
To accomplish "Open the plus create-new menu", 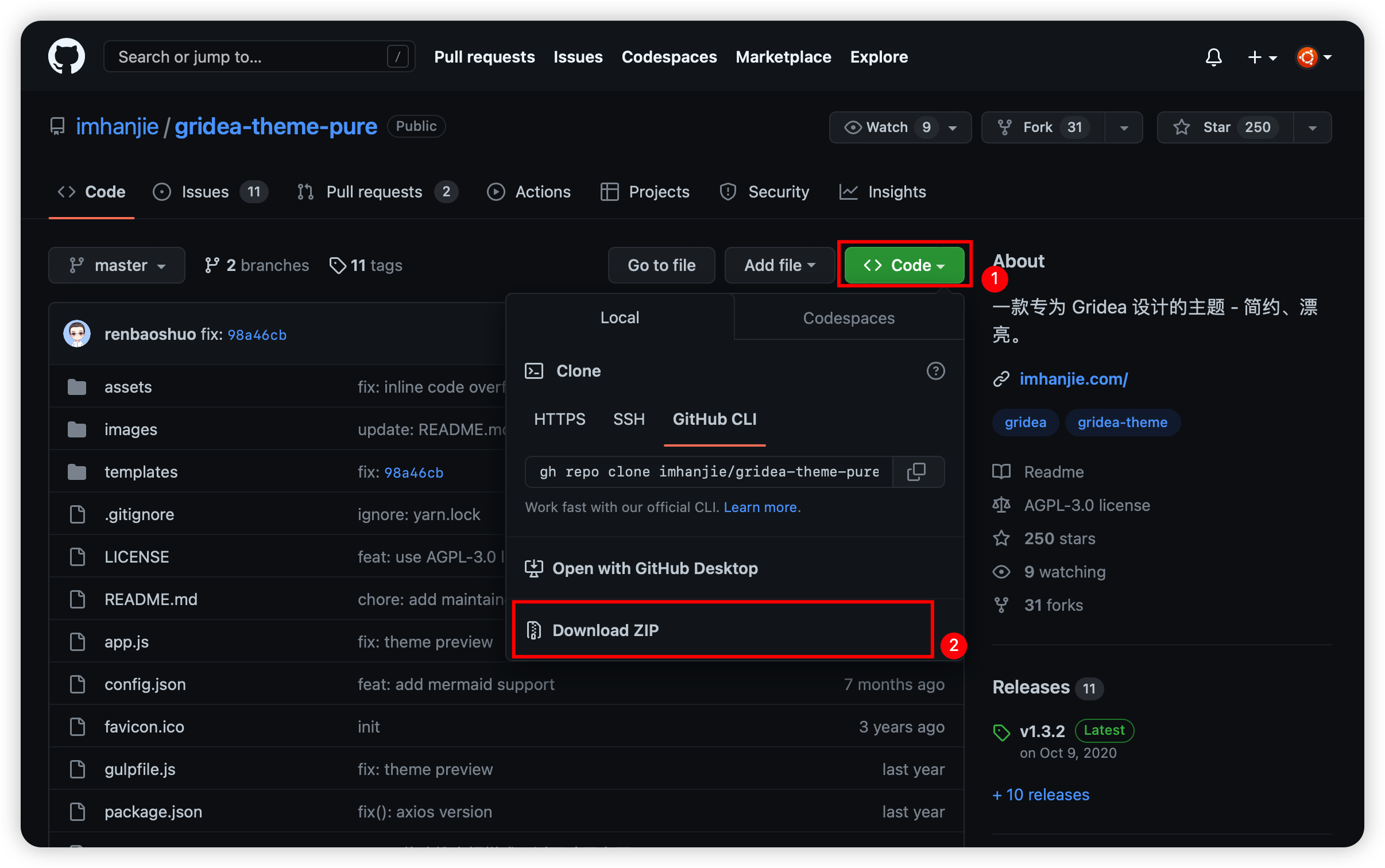I will pyautogui.click(x=1262, y=57).
